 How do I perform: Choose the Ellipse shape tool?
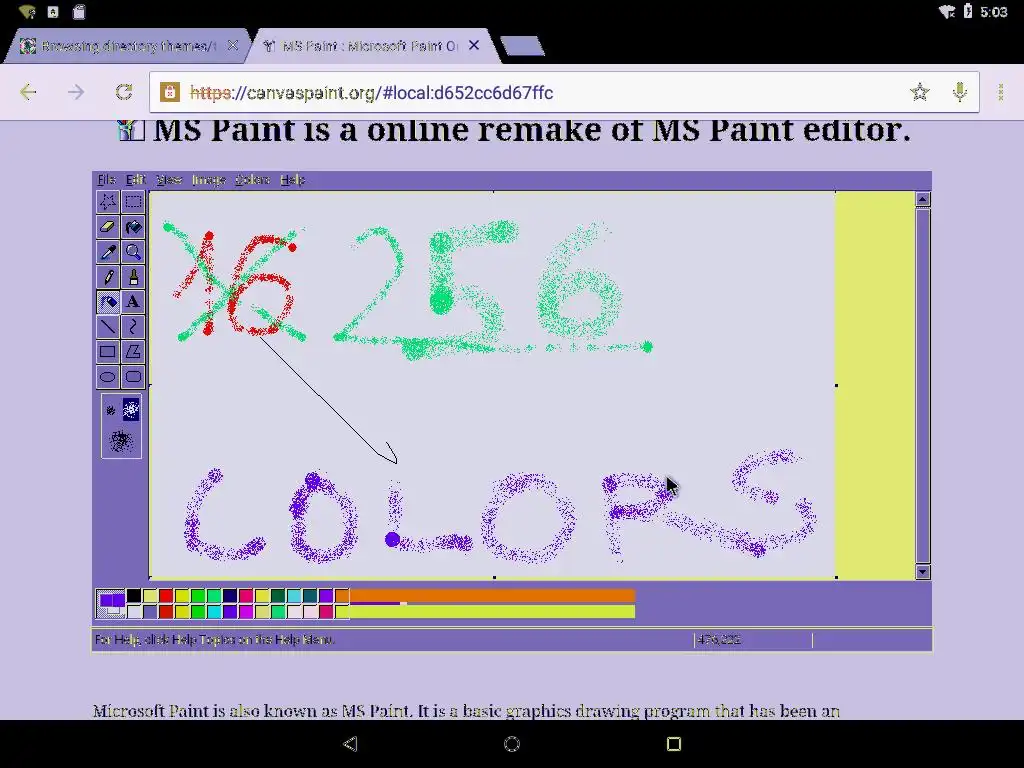pos(108,377)
